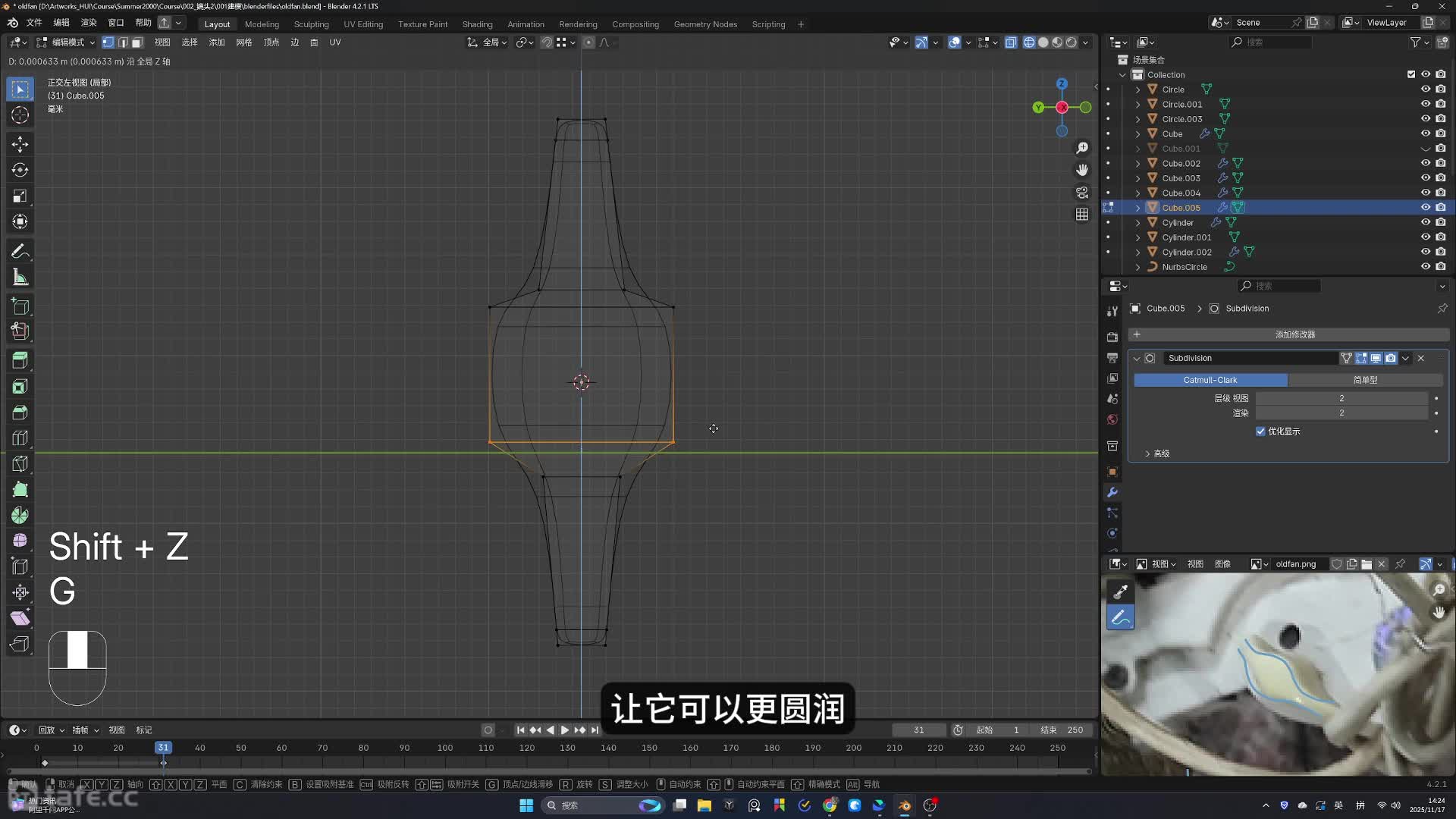Image resolution: width=1456 pixels, height=819 pixels.
Task: Select the Move tool in toolbar
Action: tap(20, 144)
